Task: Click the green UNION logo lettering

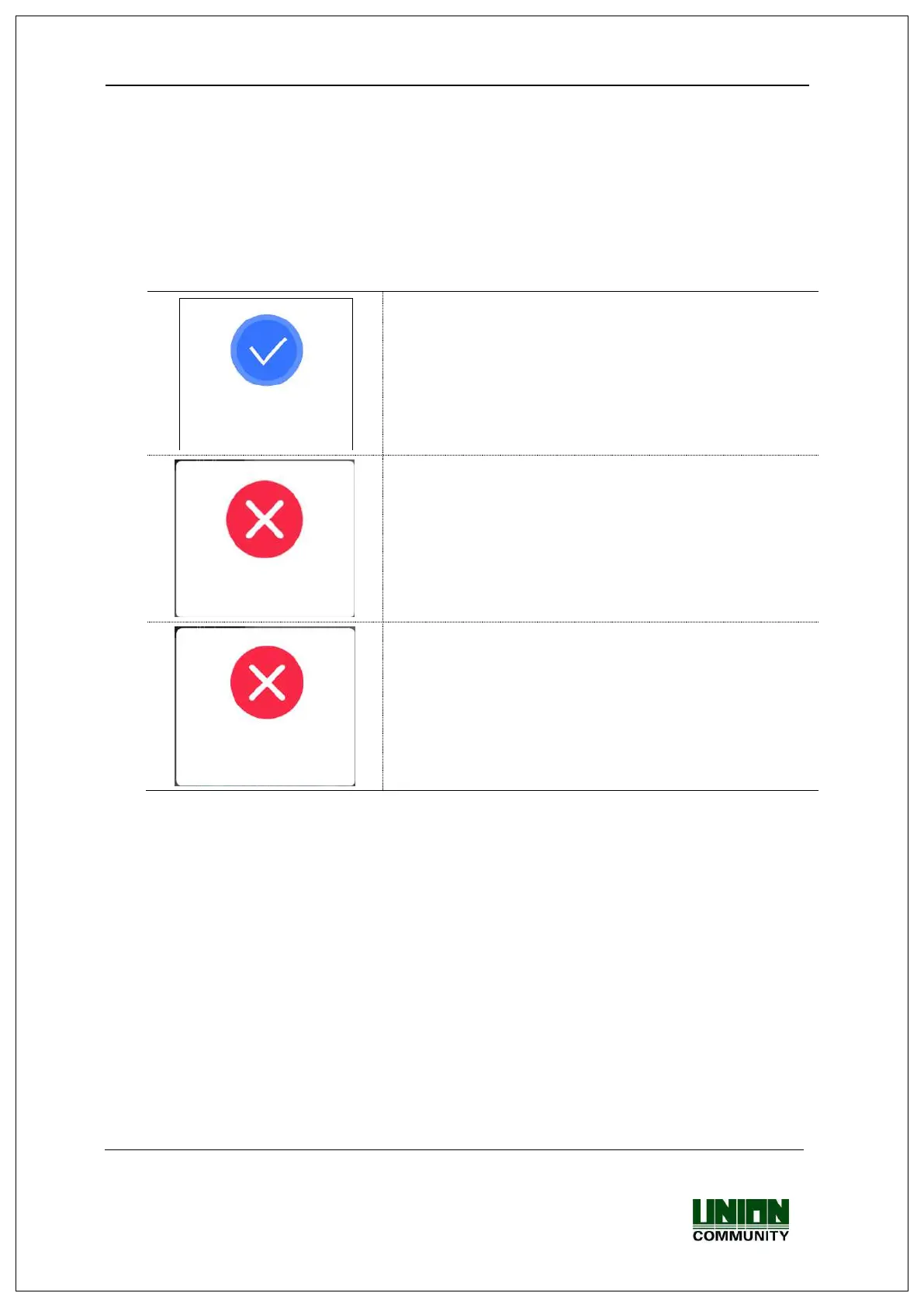Action: coord(741,1213)
